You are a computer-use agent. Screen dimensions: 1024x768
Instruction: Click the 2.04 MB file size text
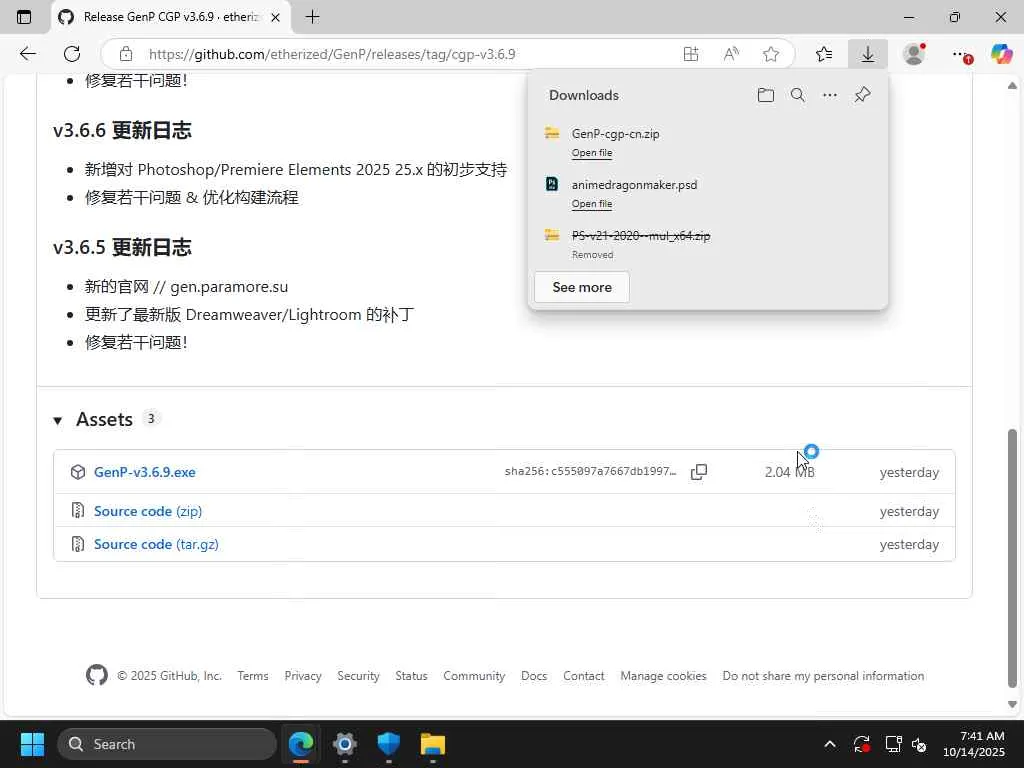click(x=790, y=472)
